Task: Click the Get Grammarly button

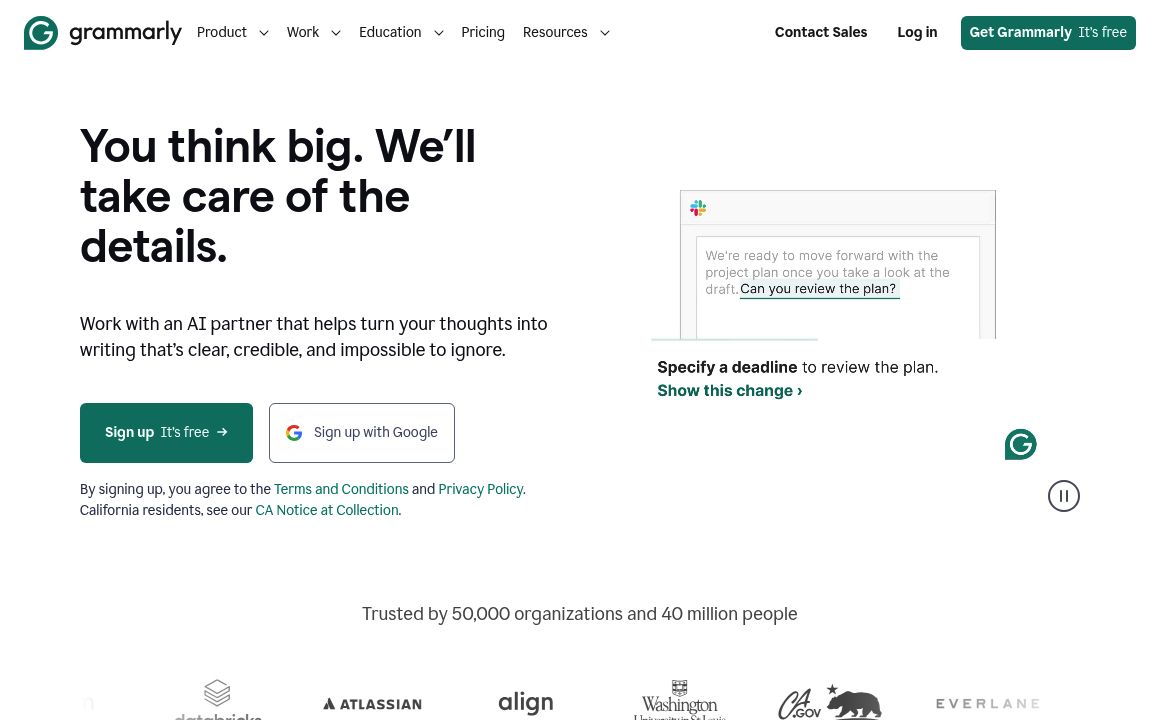Action: click(1048, 32)
